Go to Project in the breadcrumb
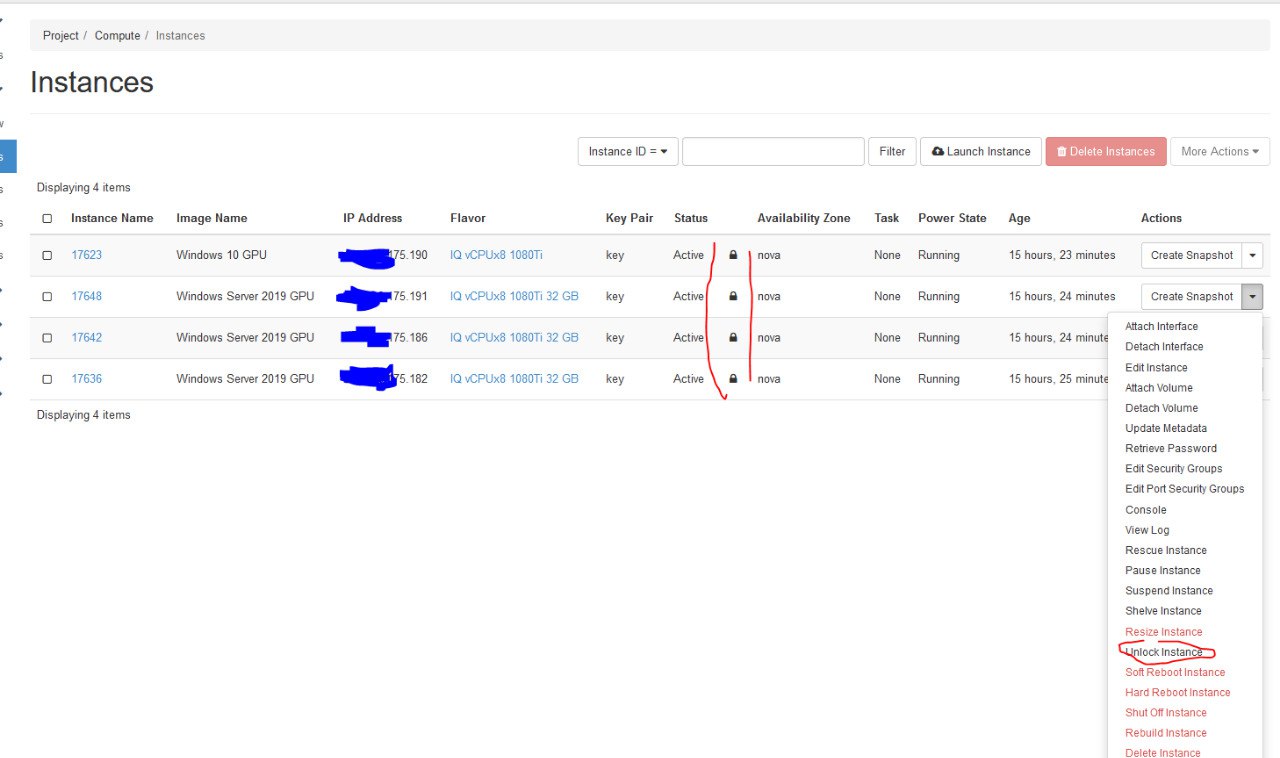 pyautogui.click(x=60, y=36)
